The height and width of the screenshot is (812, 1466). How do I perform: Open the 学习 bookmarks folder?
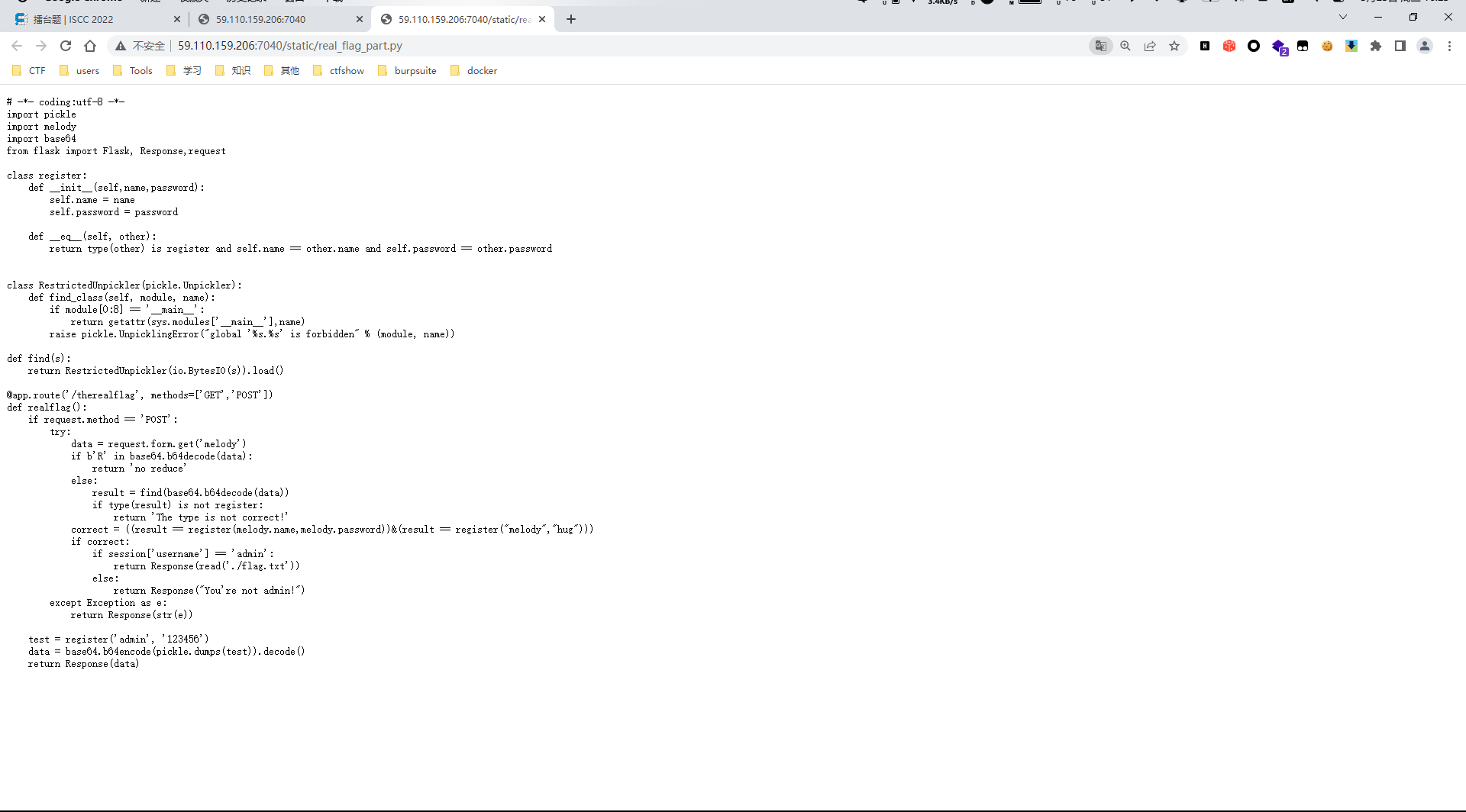tap(184, 70)
